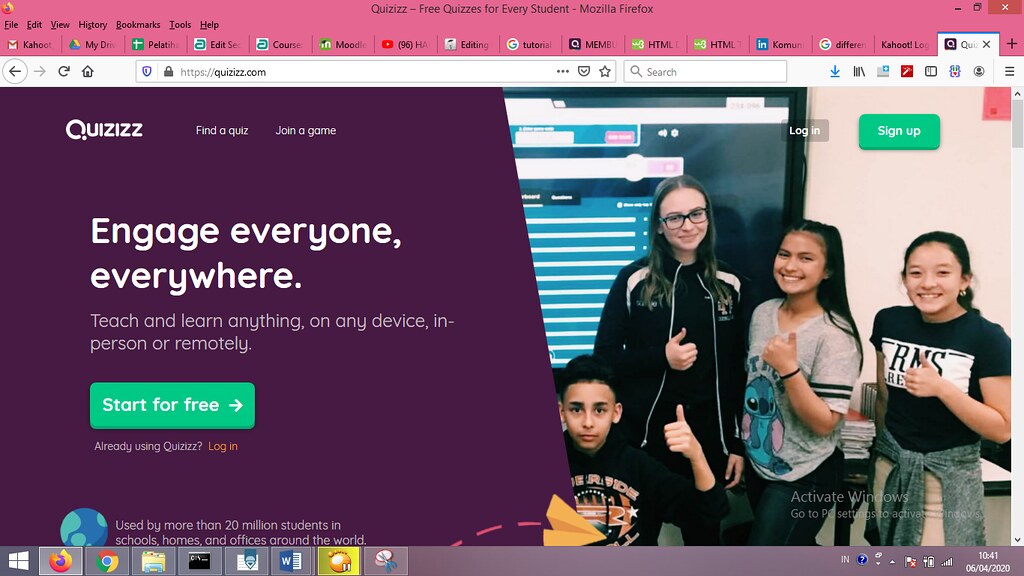Toggle the Firefox sidebar view
1024x576 pixels.
pos(931,72)
